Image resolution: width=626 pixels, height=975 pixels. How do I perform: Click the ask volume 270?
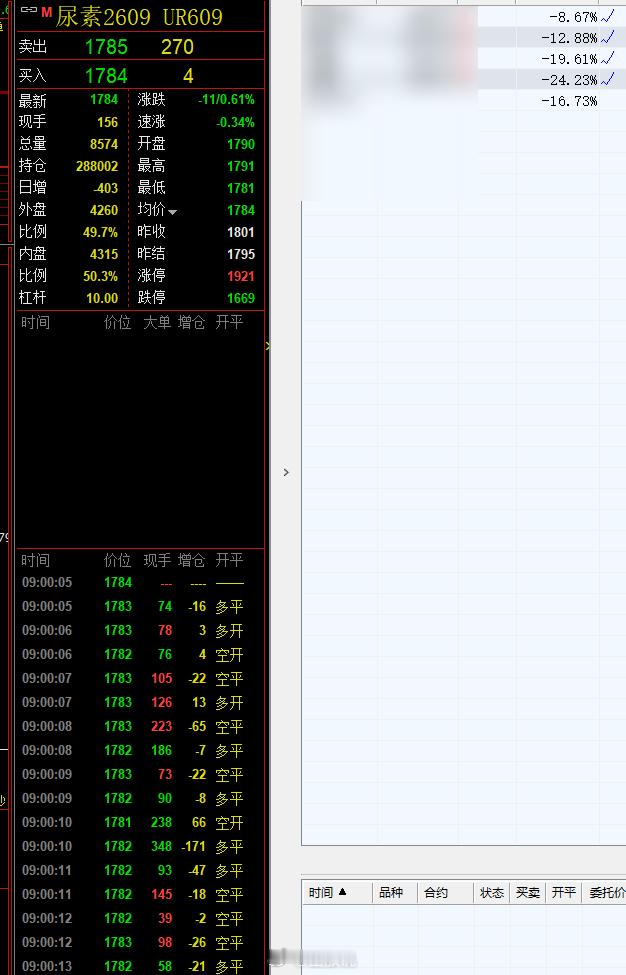point(177,47)
